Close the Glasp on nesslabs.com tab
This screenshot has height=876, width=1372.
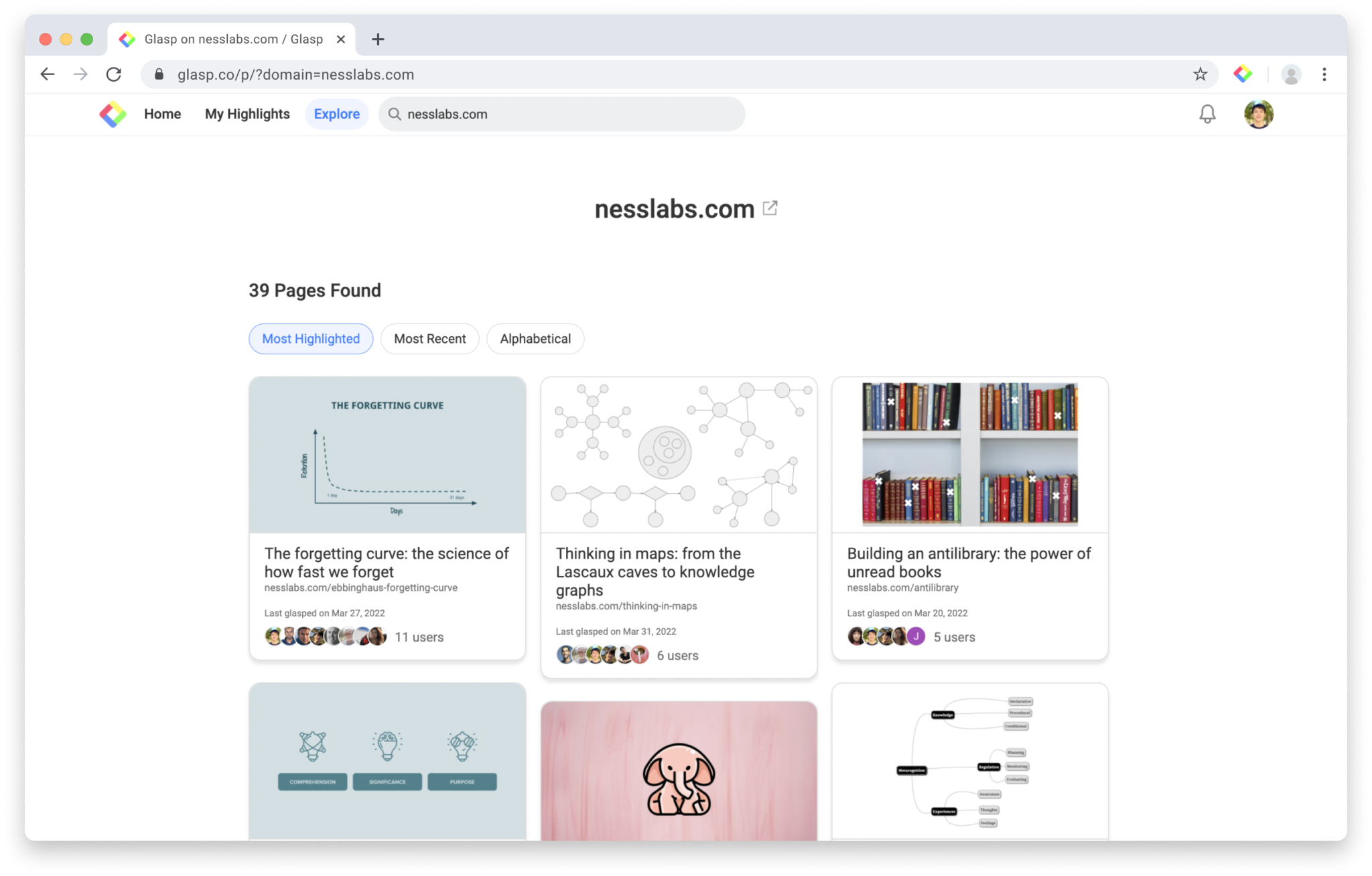[341, 40]
